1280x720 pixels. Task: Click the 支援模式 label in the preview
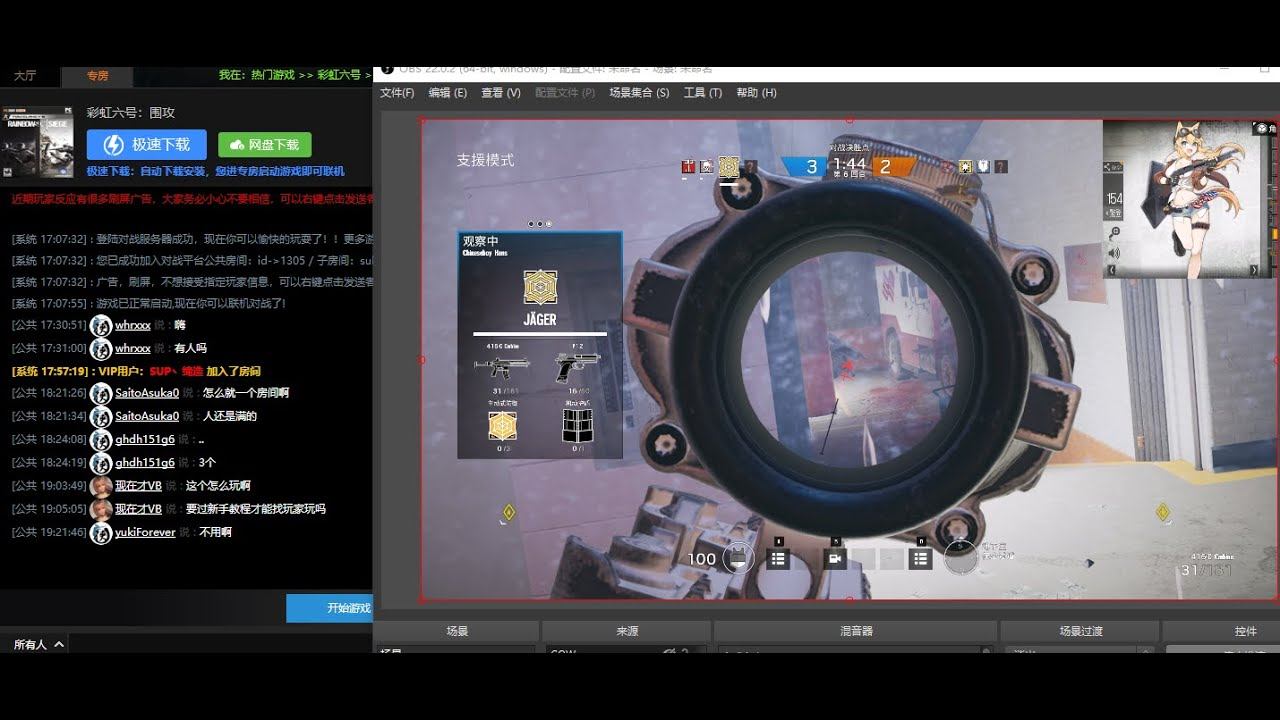tap(485, 160)
